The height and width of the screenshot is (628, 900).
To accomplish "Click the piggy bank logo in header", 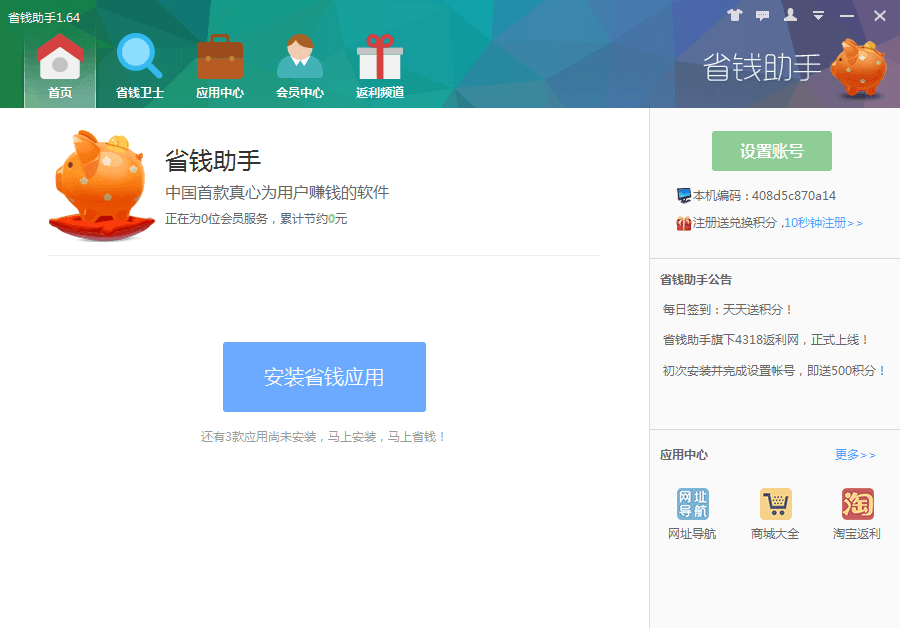I will 858,67.
